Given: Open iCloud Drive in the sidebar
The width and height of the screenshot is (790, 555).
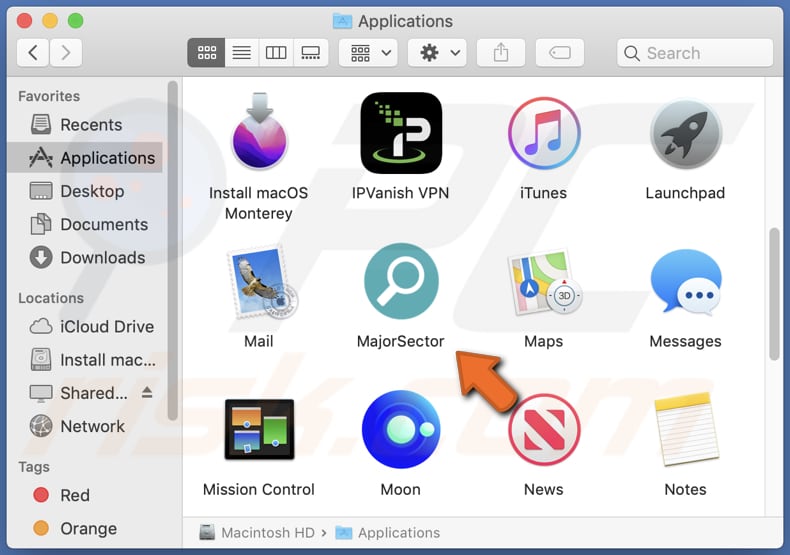Looking at the screenshot, I should point(85,326).
